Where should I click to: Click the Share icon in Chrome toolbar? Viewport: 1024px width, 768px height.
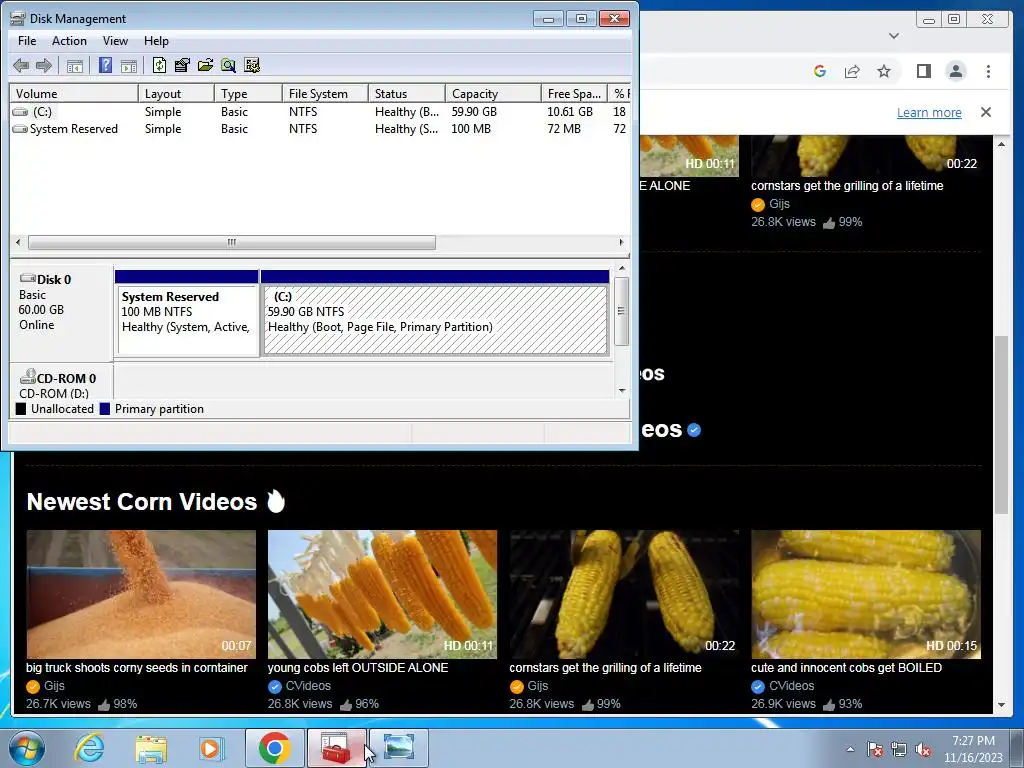pyautogui.click(x=852, y=71)
